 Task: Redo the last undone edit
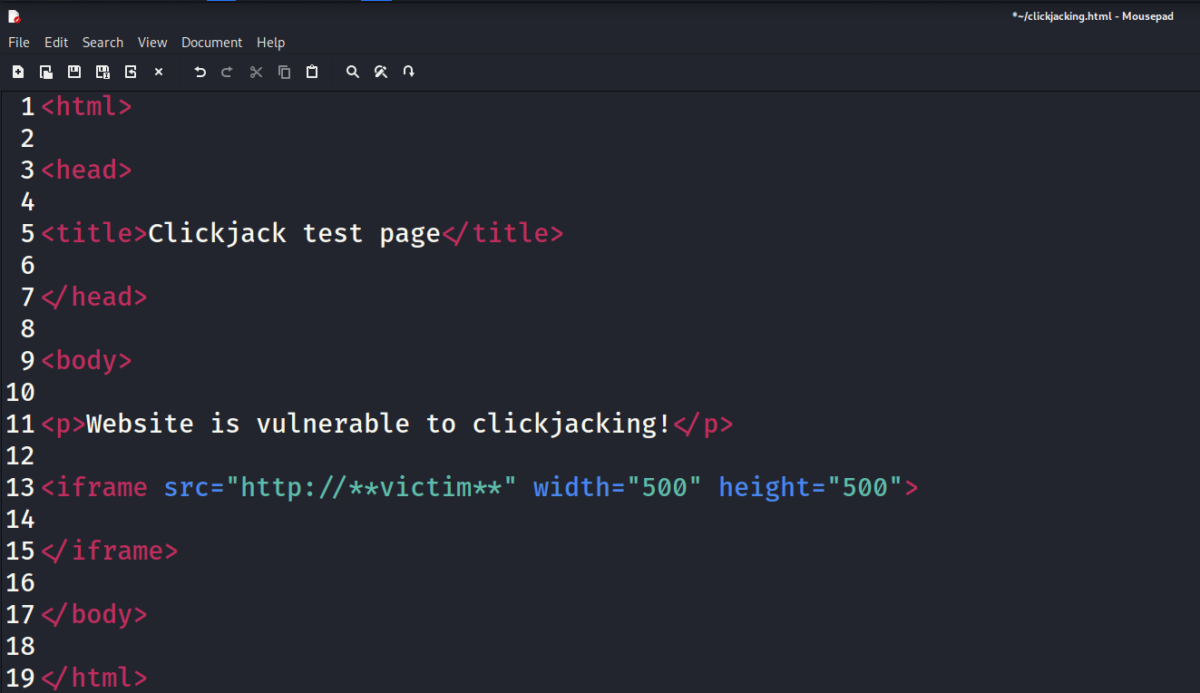click(227, 71)
